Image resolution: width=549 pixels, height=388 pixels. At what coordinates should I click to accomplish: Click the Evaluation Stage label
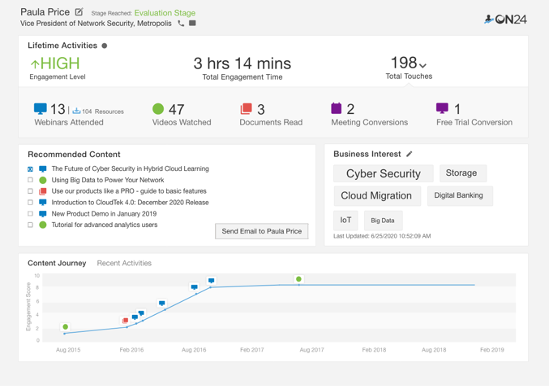[x=165, y=13]
